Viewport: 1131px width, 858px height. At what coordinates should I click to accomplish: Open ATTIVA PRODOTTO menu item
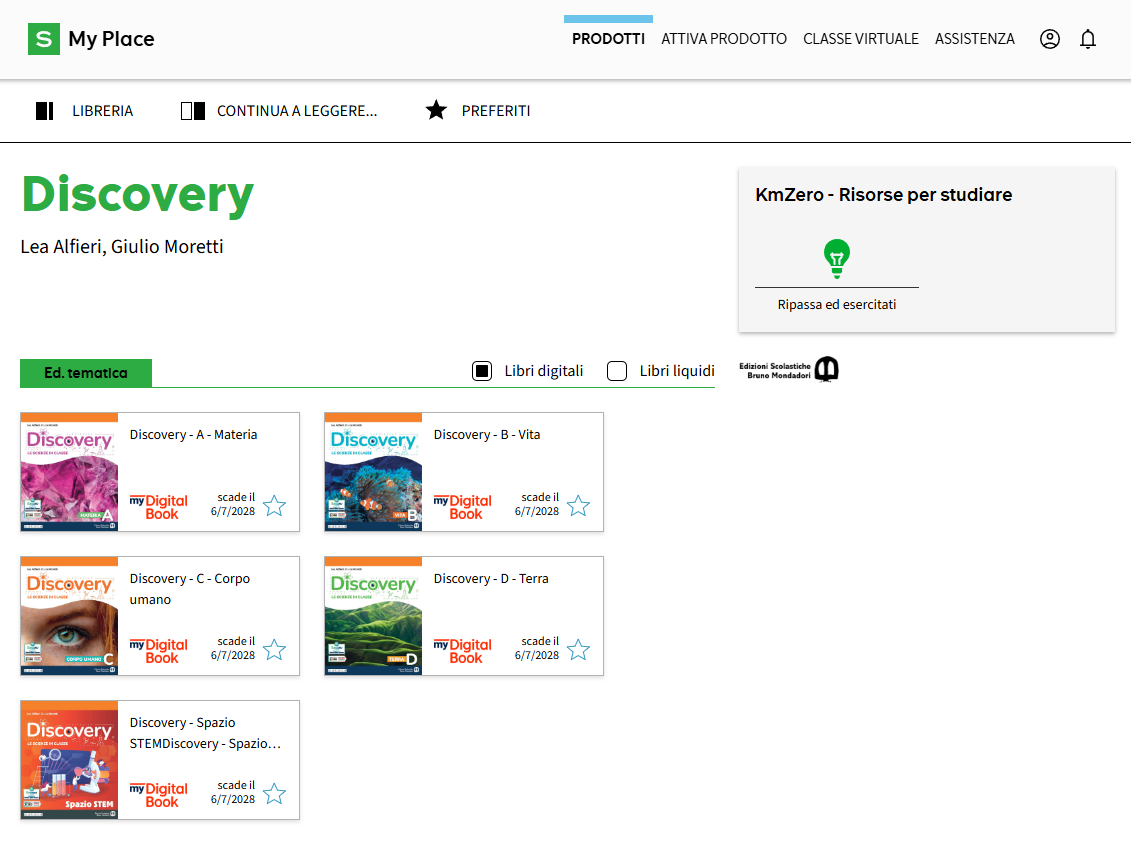click(724, 39)
